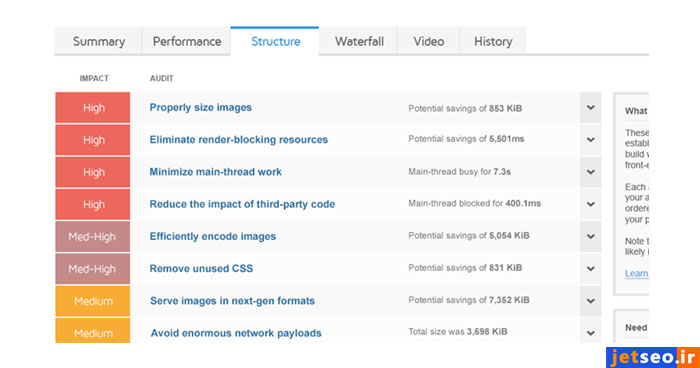Open the Waterfall tab
This screenshot has height=368, width=700.
click(359, 41)
